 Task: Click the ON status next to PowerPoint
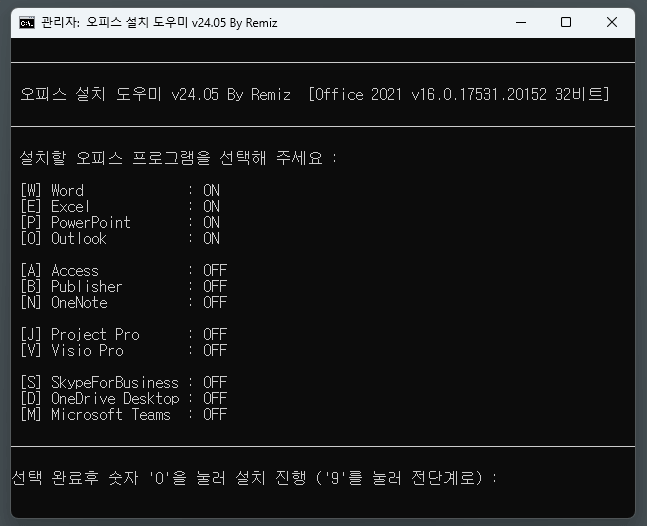tap(211, 222)
